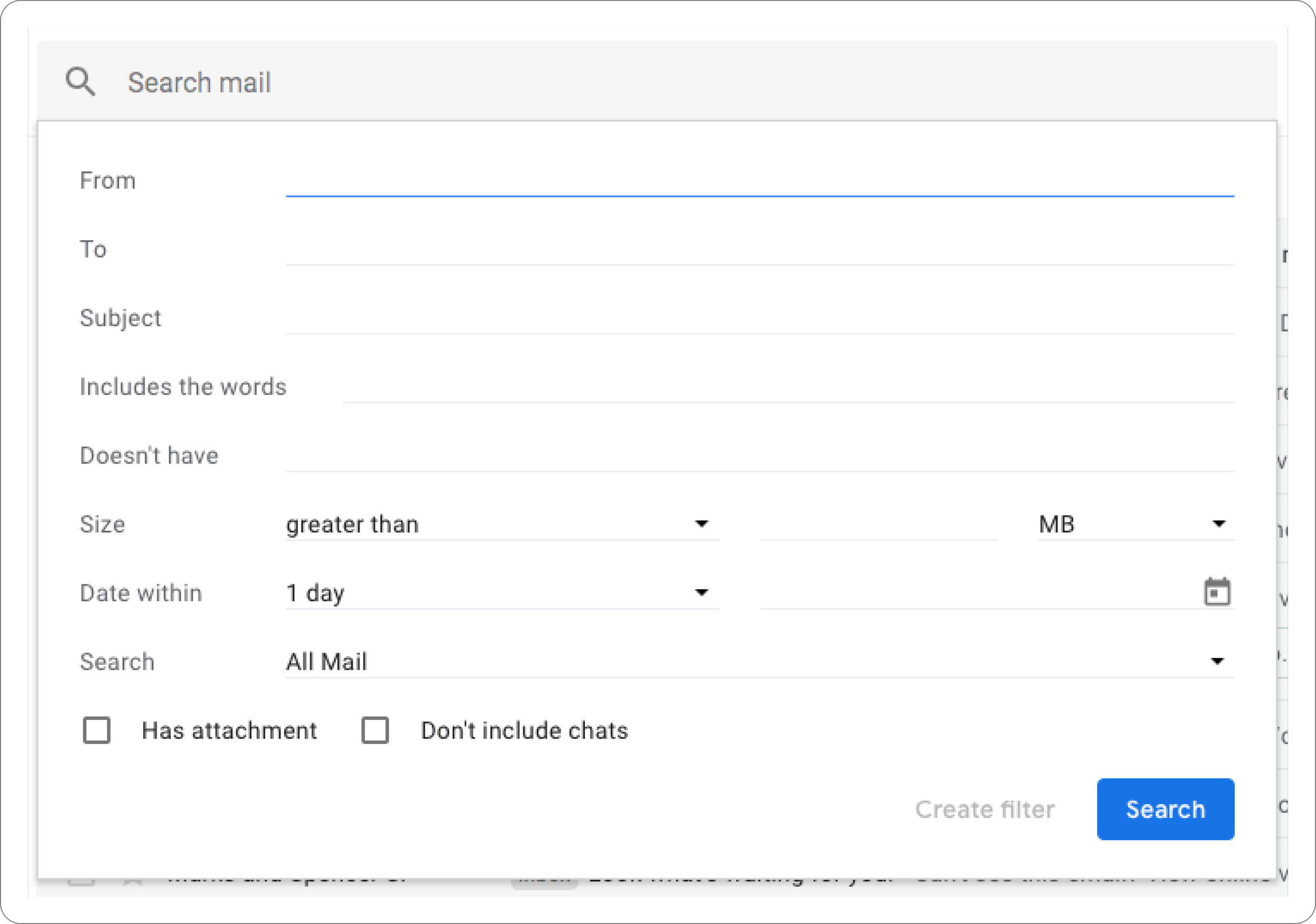1316x924 pixels.
Task: Open the calendar date picker icon
Action: (x=1217, y=592)
